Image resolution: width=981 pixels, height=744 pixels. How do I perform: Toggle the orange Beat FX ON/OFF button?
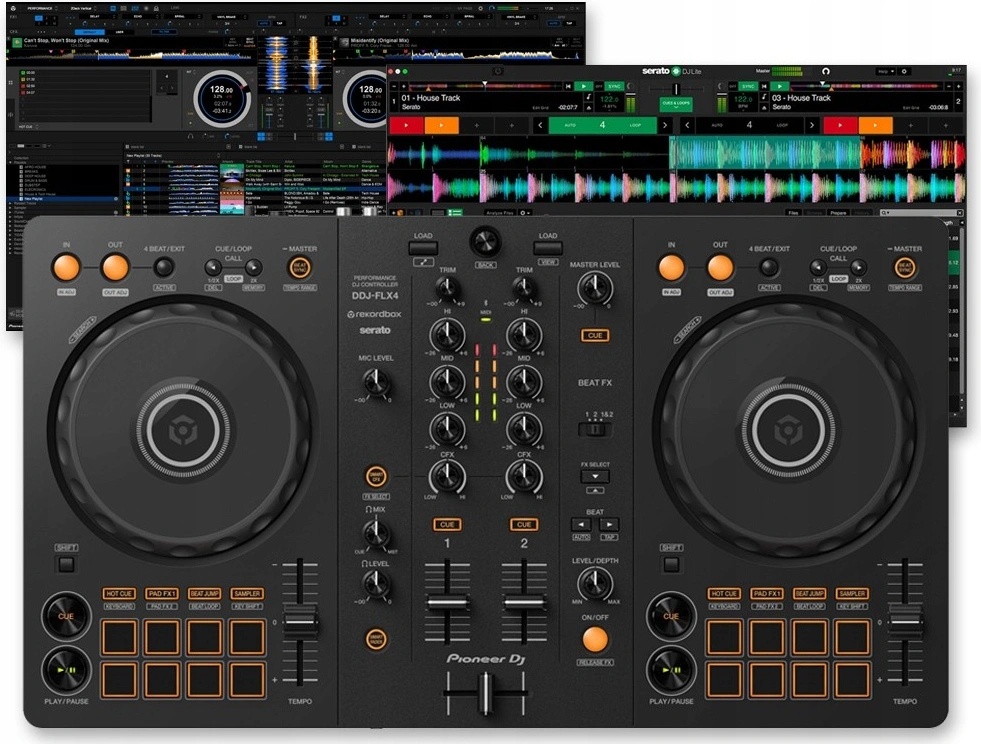pos(595,639)
